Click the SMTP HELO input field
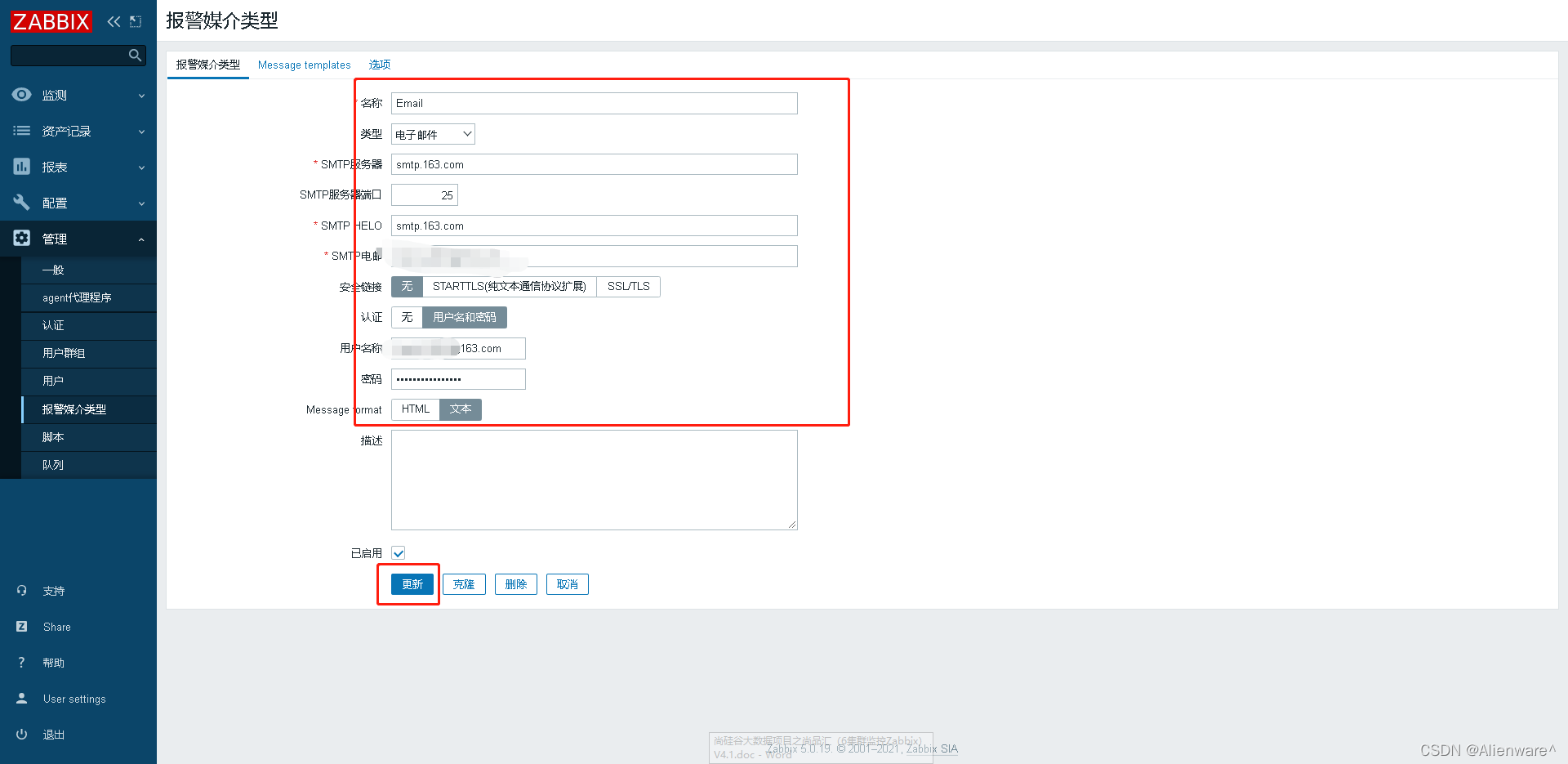 tap(595, 226)
